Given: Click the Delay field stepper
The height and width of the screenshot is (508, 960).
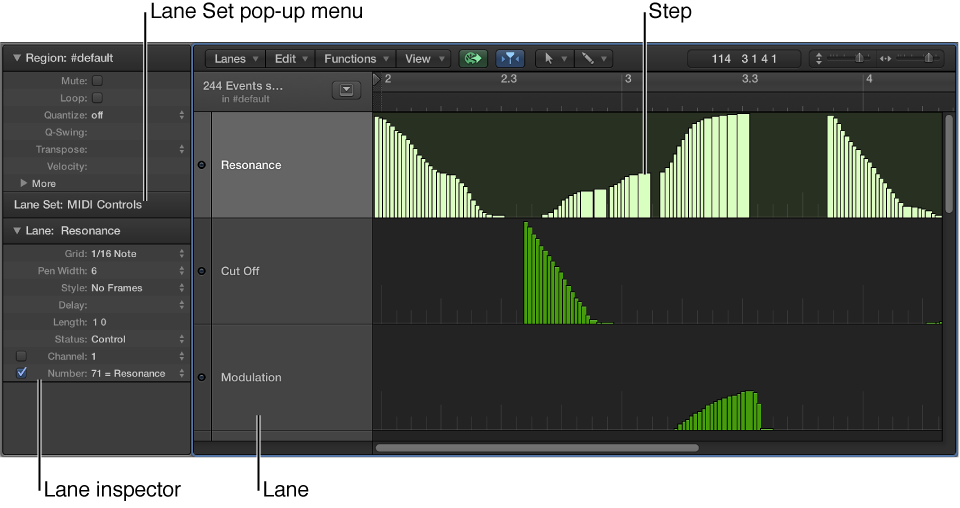Looking at the screenshot, I should click(x=181, y=305).
